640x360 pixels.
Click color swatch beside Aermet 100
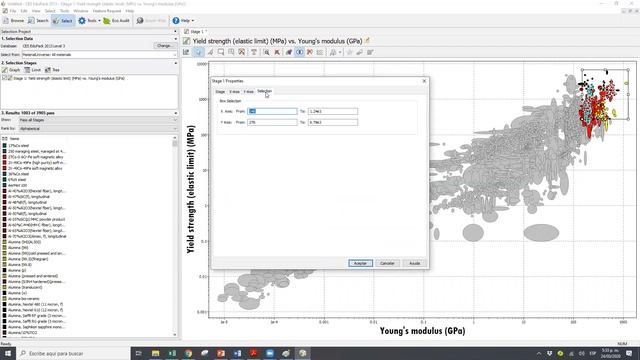click(x=5, y=185)
